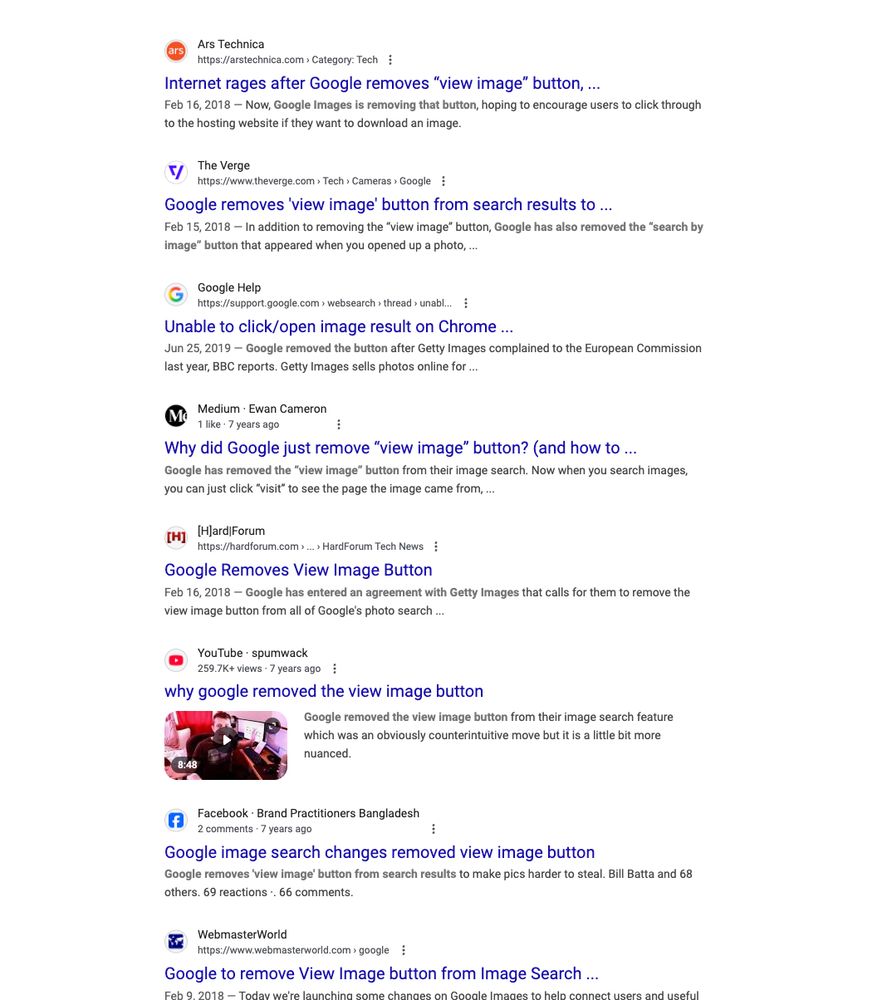Click the YouTube result favicon
Image resolution: width=887 pixels, height=1000 pixels.
pos(176,660)
